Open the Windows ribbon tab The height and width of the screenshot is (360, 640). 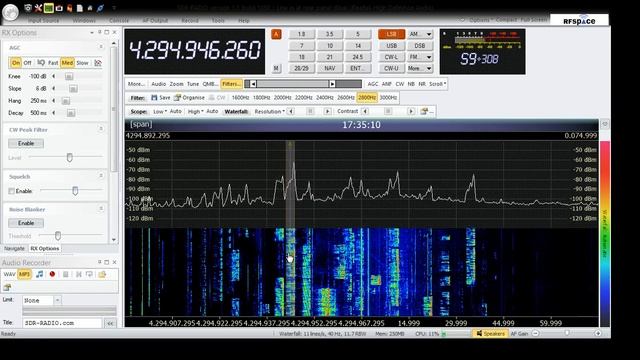pos(84,20)
